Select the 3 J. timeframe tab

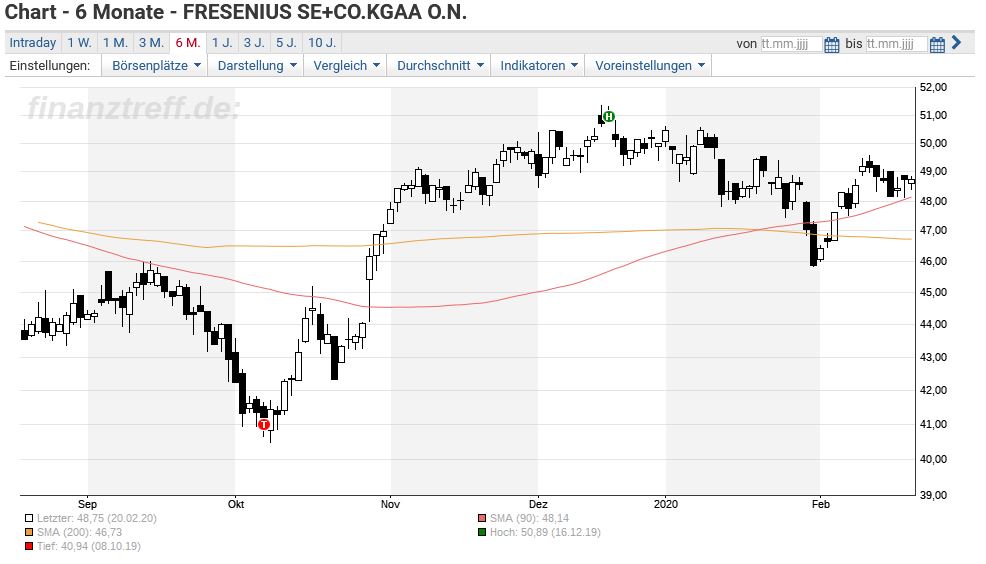pos(254,43)
